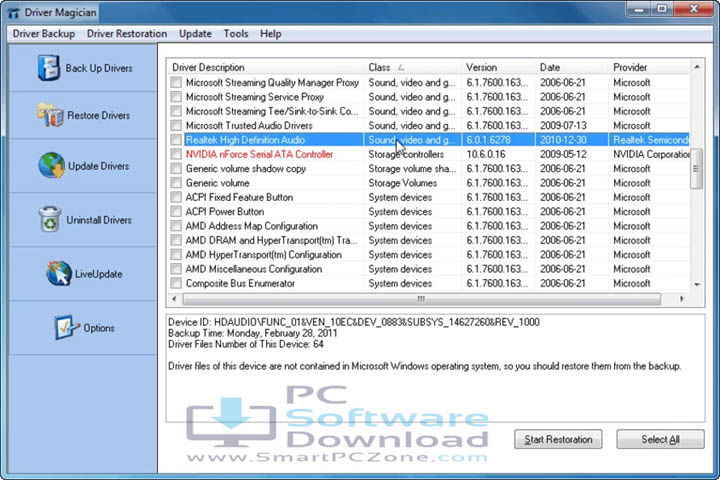Sort by Class column header

point(413,68)
